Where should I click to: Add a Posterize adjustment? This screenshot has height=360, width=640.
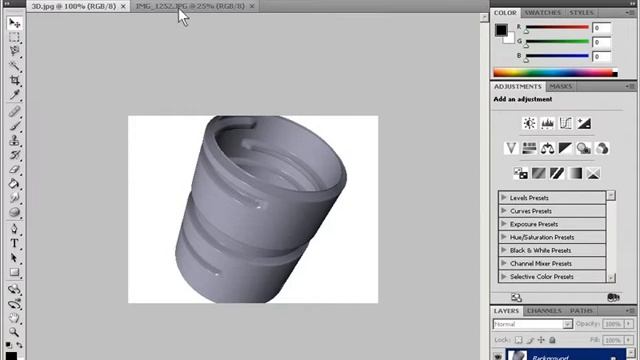tap(539, 173)
